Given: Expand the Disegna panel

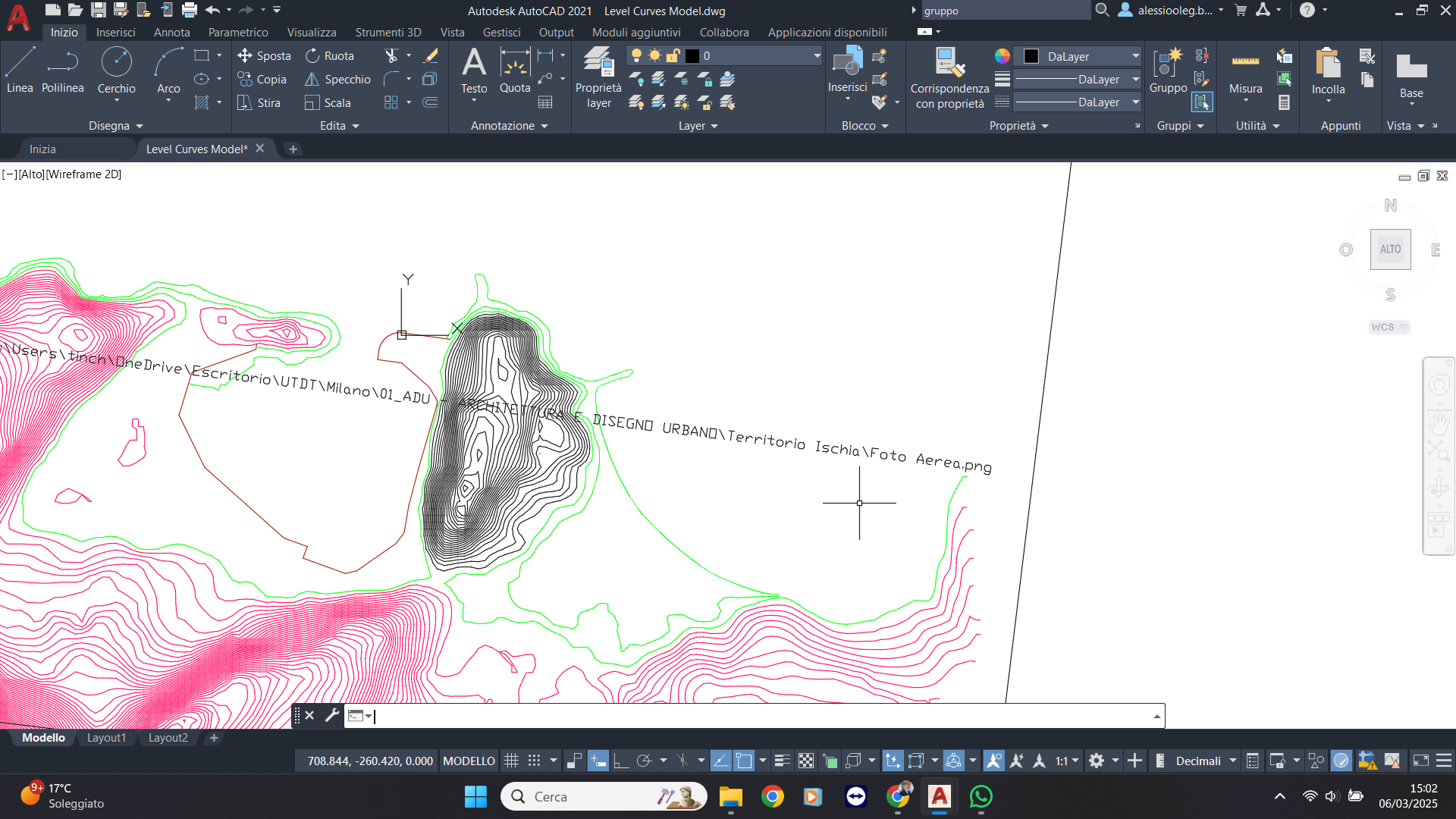Looking at the screenshot, I should 116,126.
